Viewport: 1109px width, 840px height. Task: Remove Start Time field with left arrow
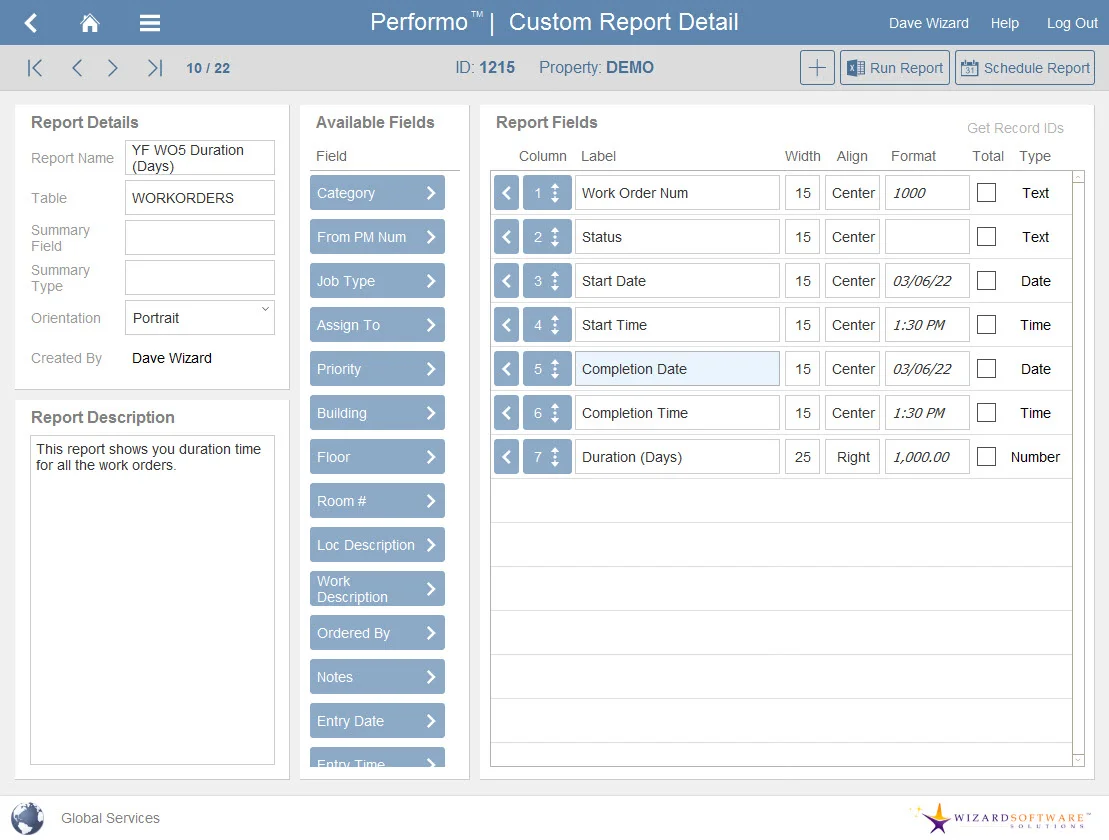pyautogui.click(x=506, y=325)
